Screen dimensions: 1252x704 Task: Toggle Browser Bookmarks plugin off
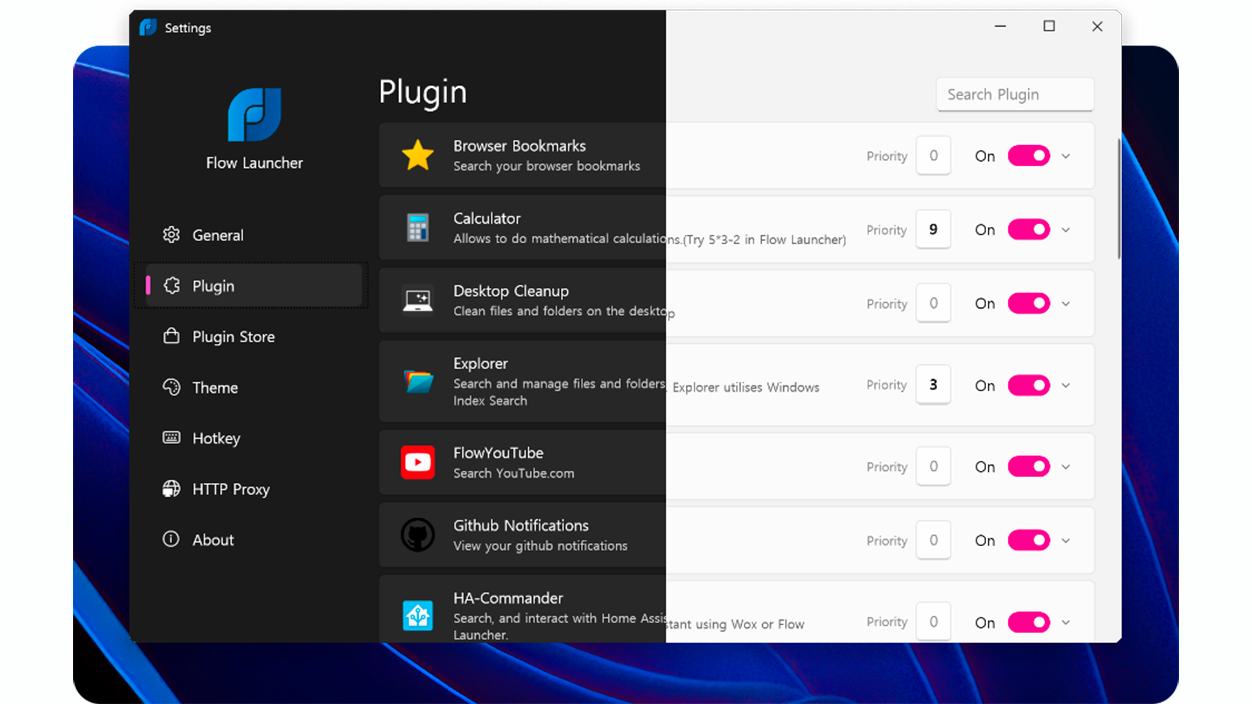1028,156
